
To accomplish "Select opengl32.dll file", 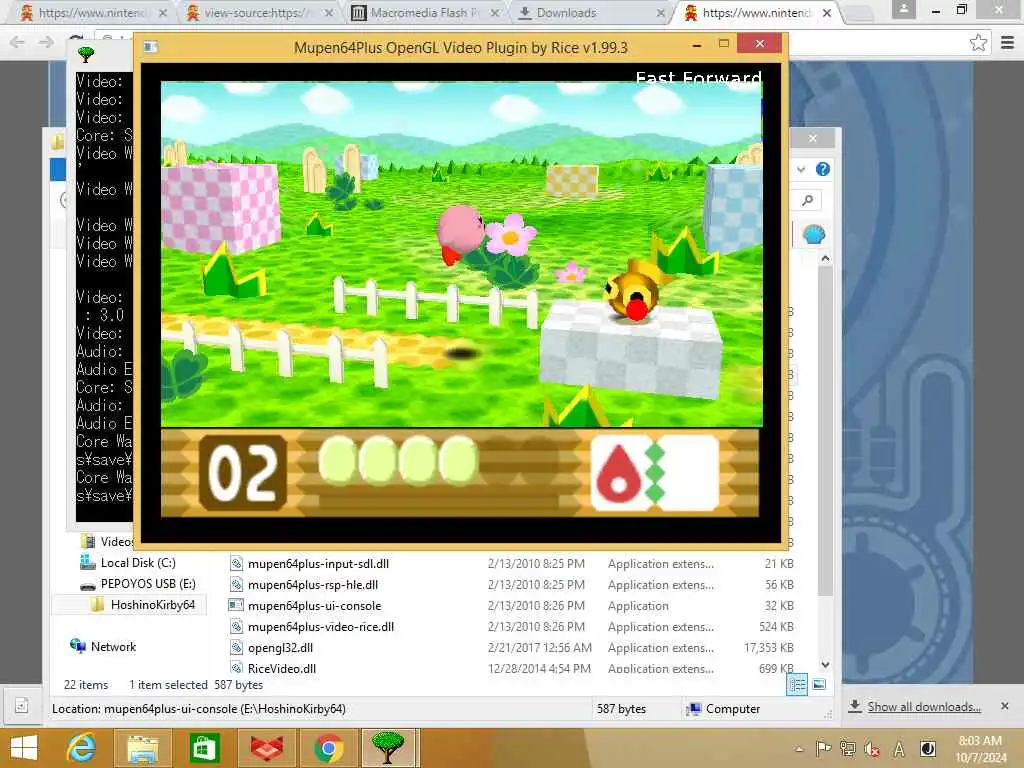I will [280, 647].
